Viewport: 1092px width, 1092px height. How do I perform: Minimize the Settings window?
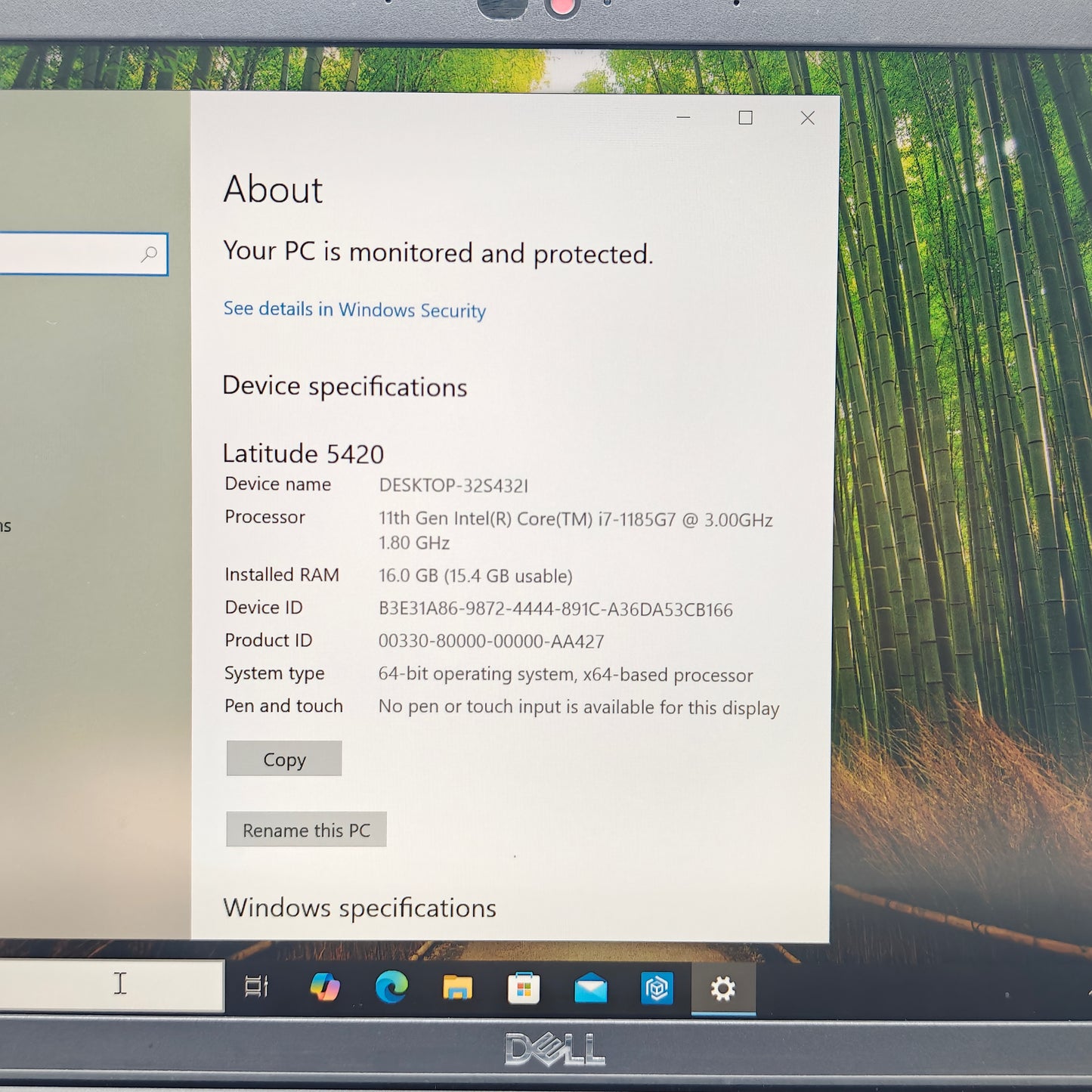tap(683, 118)
